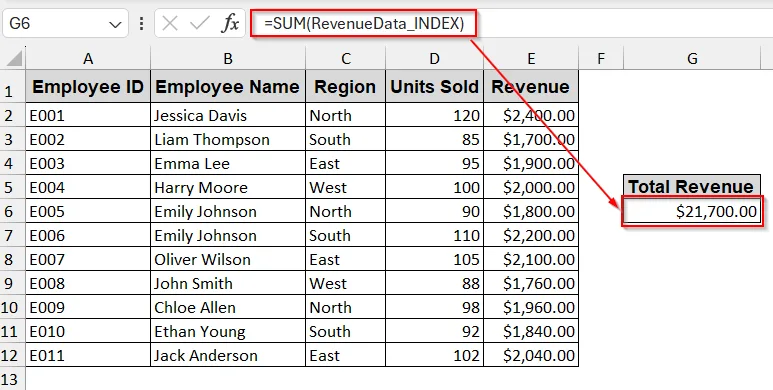Select column A header
This screenshot has width=773, height=390.
point(88,59)
